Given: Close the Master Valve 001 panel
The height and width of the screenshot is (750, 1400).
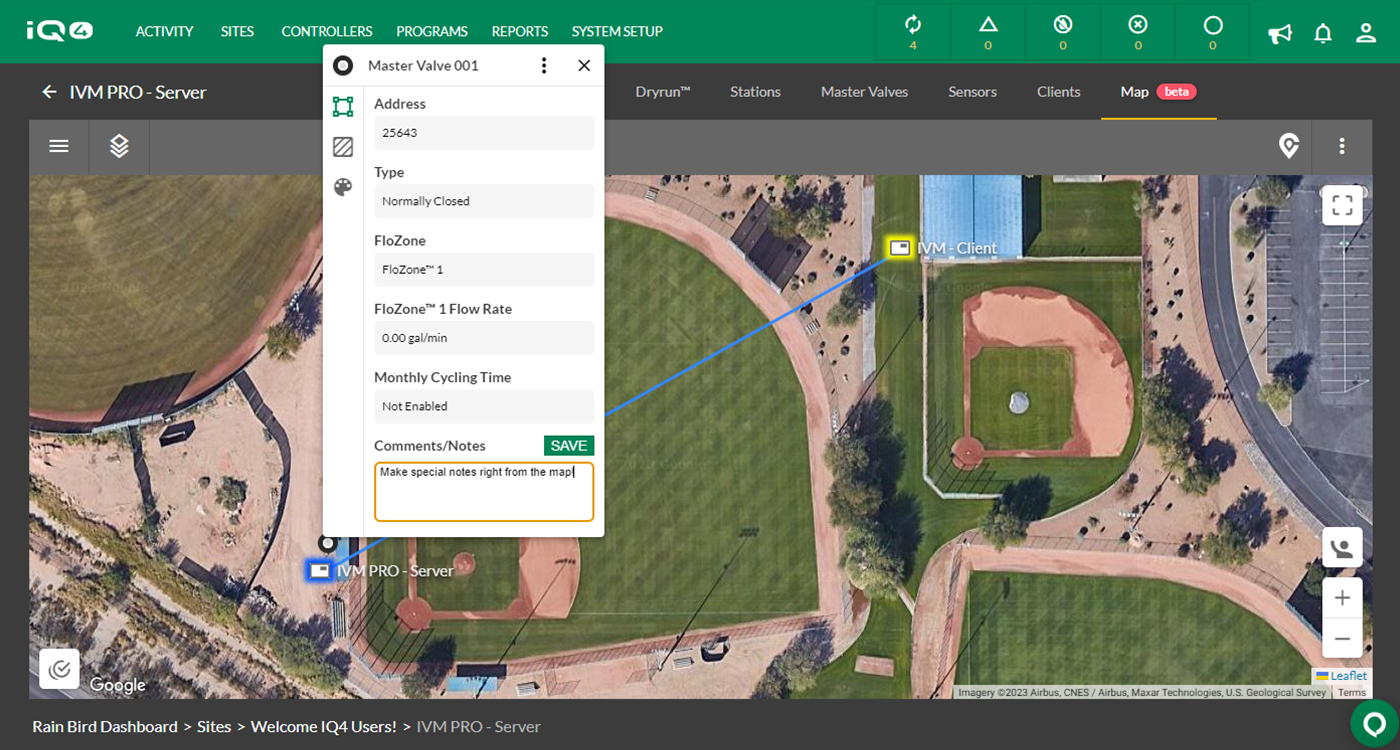Looking at the screenshot, I should tap(584, 65).
